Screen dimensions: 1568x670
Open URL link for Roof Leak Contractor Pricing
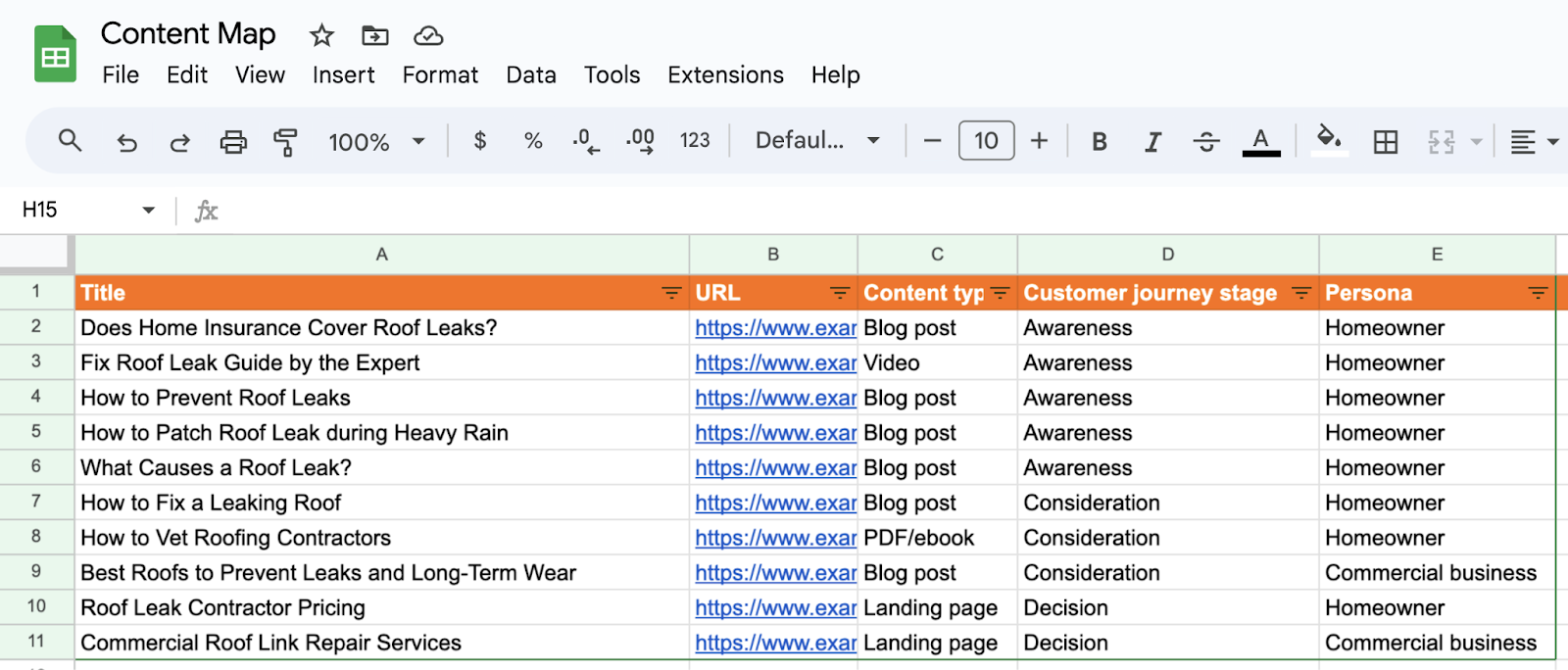click(x=775, y=608)
